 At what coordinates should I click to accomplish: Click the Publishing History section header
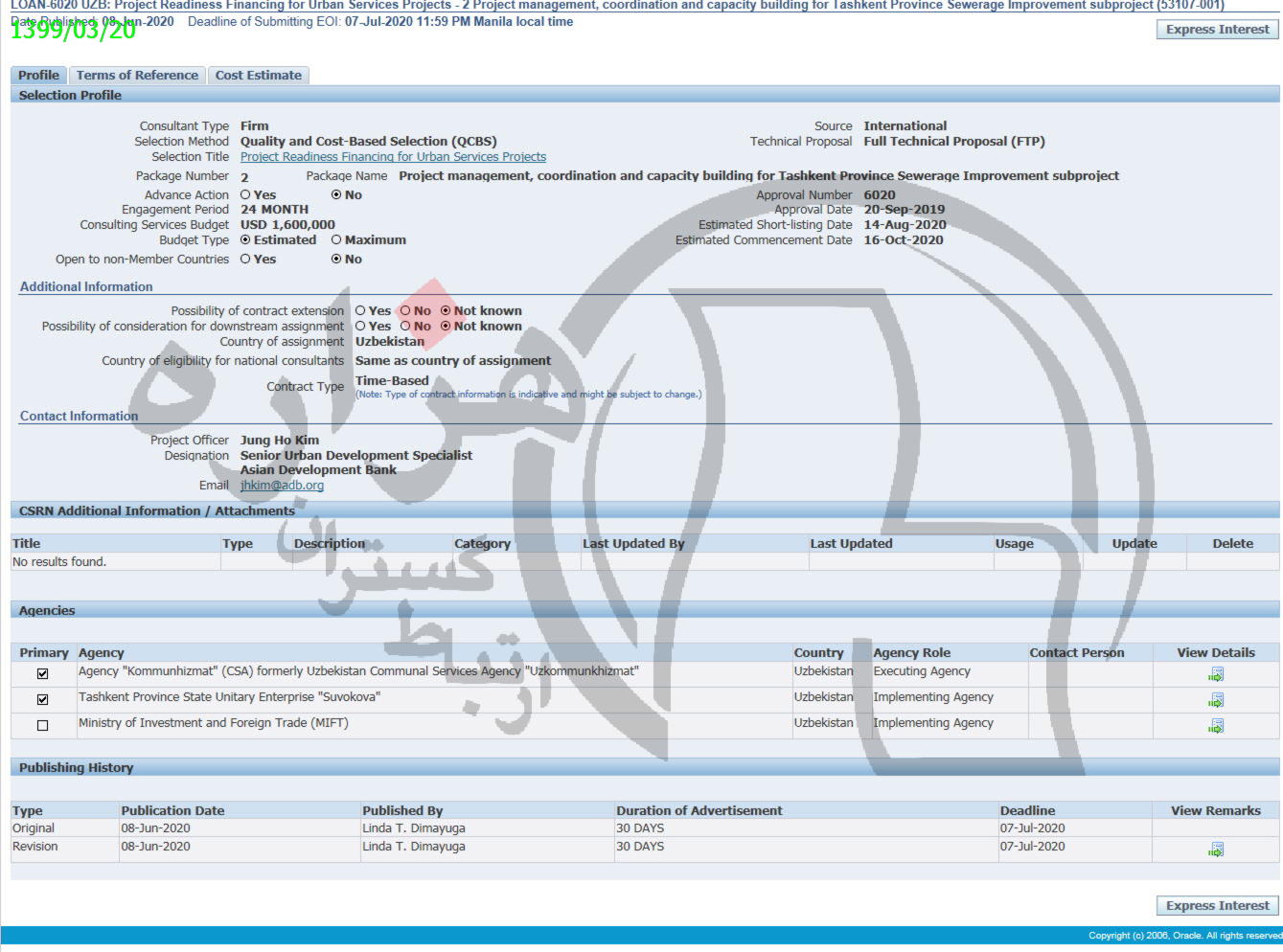[645, 767]
